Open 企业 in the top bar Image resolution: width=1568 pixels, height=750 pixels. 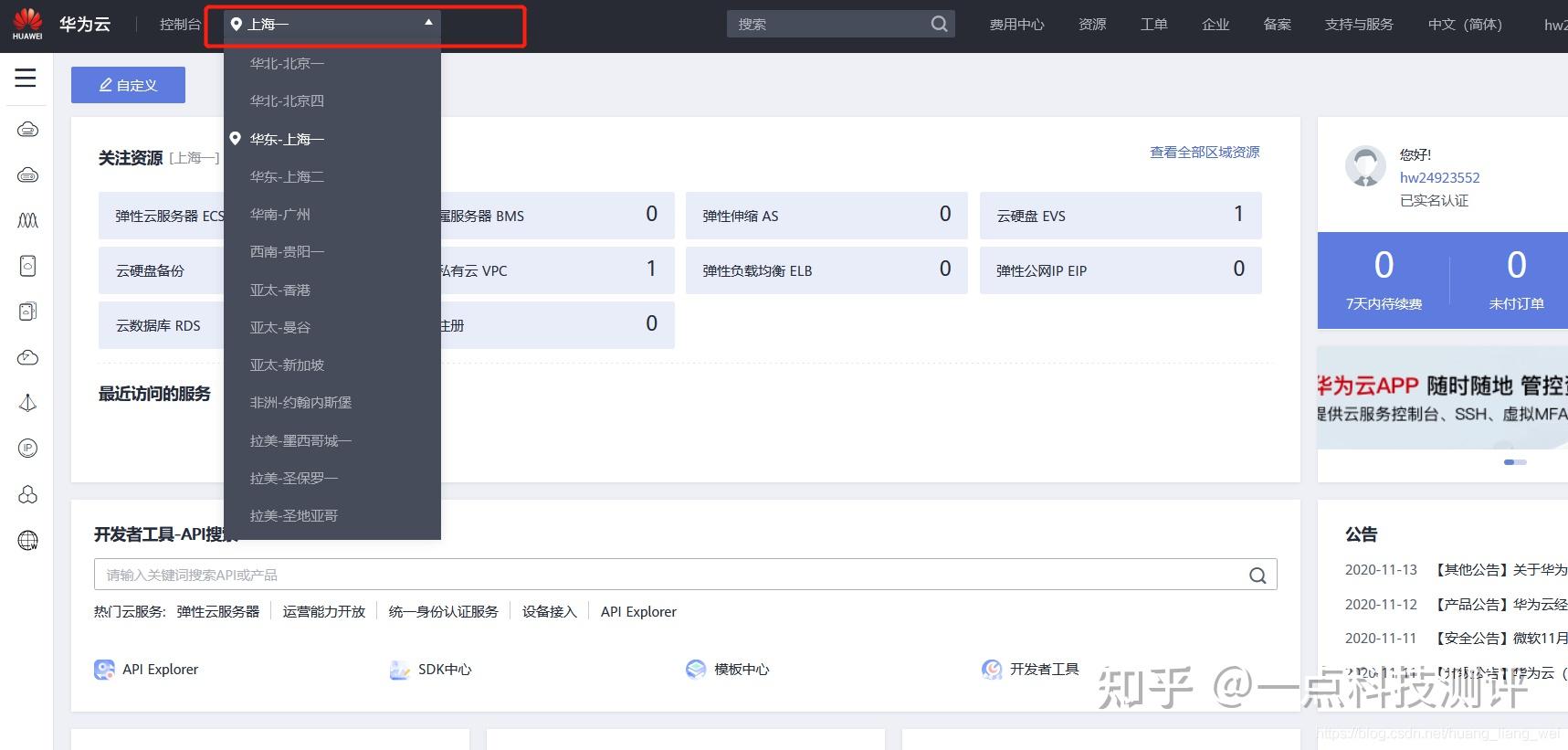click(x=1215, y=24)
